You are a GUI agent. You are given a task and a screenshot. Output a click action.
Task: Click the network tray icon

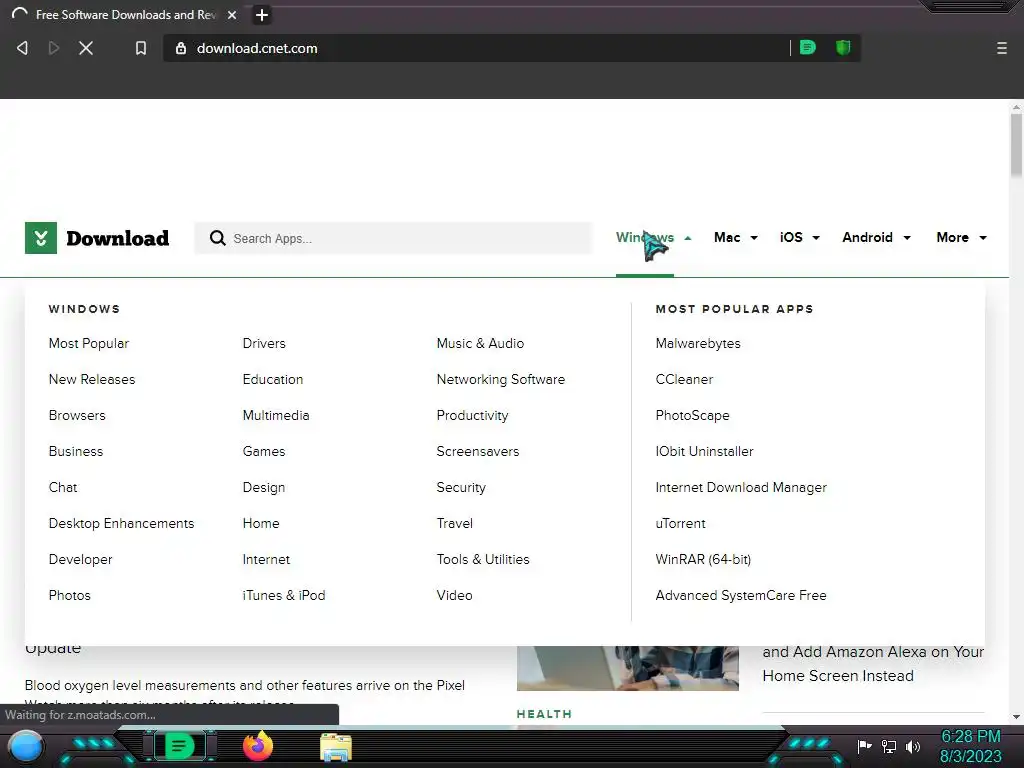click(889, 746)
